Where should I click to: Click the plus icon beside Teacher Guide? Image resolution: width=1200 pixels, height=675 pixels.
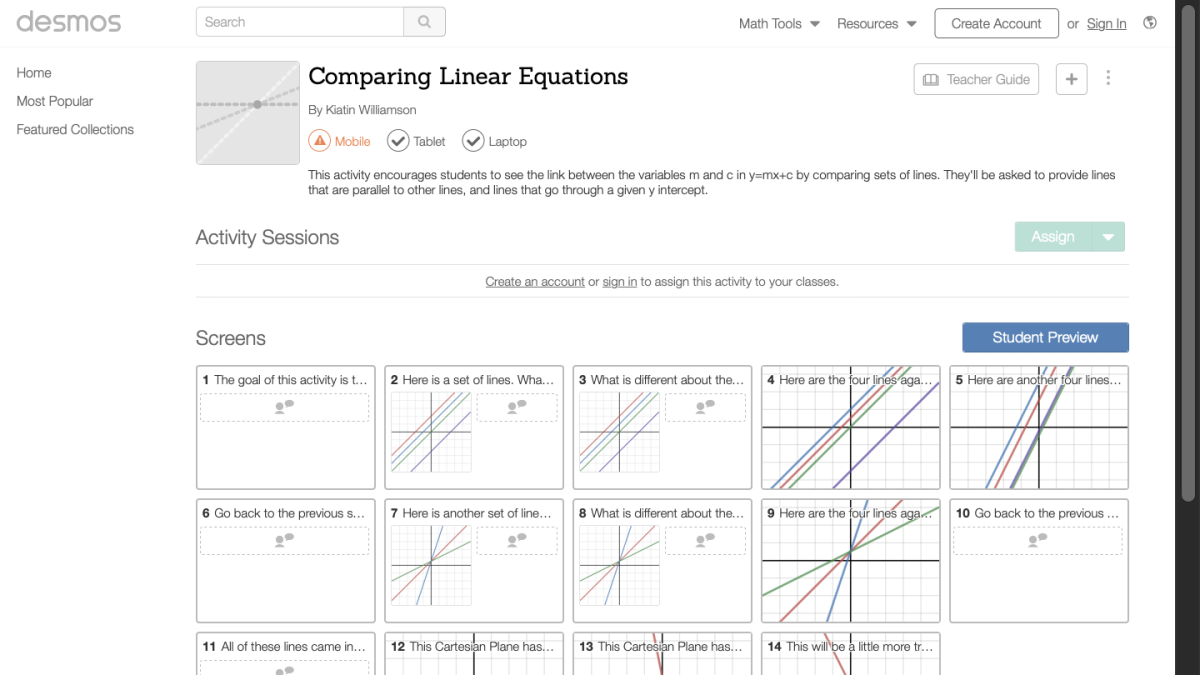pyautogui.click(x=1071, y=78)
